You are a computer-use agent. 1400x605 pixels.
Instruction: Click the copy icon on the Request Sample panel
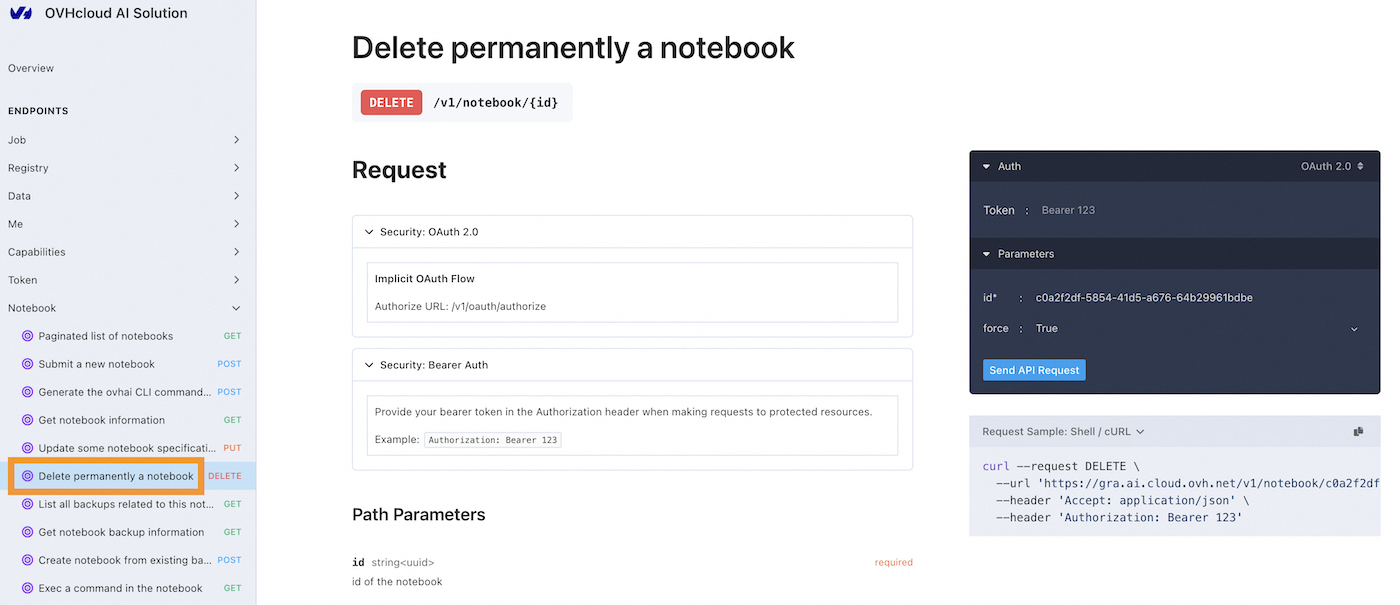pyautogui.click(x=1358, y=431)
